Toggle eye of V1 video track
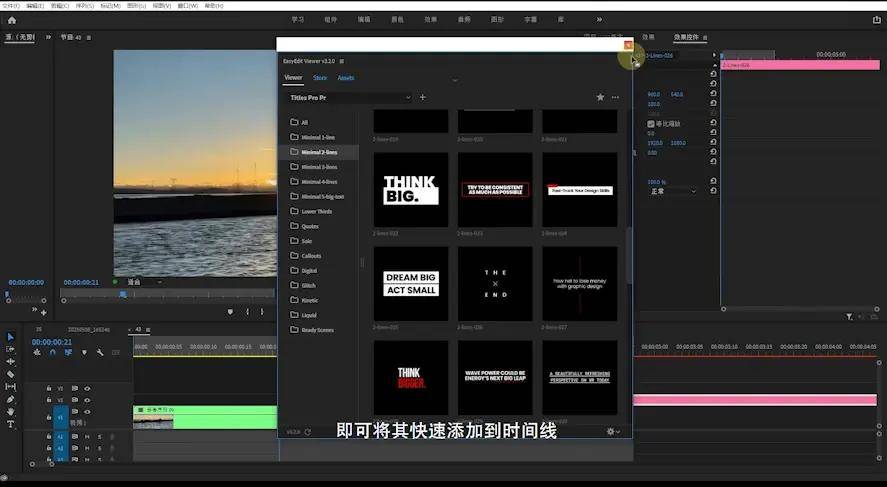The image size is (887, 487). [87, 412]
